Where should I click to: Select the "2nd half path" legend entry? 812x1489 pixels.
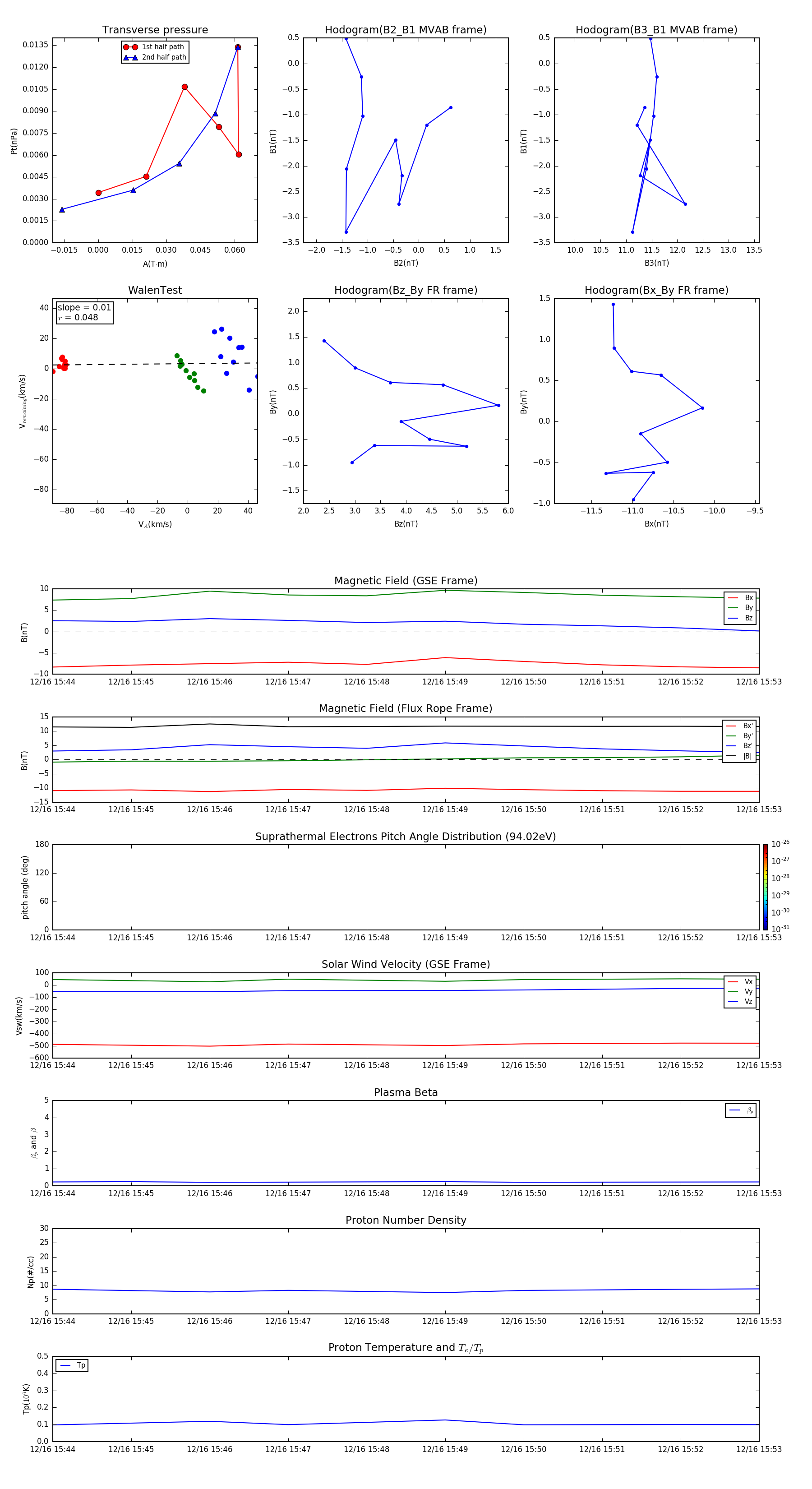point(155,57)
